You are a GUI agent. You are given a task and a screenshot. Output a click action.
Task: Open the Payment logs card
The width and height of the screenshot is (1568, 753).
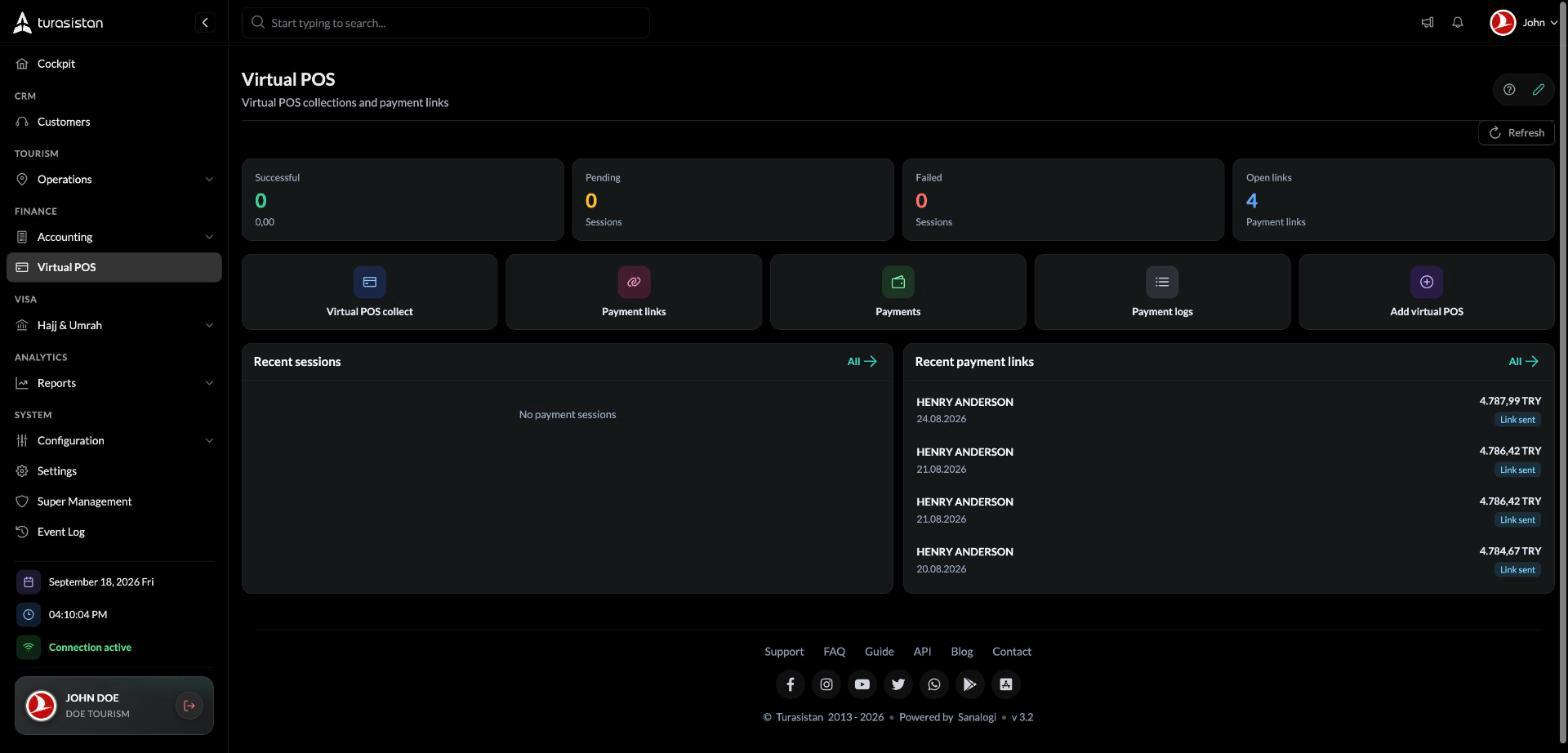1162,292
